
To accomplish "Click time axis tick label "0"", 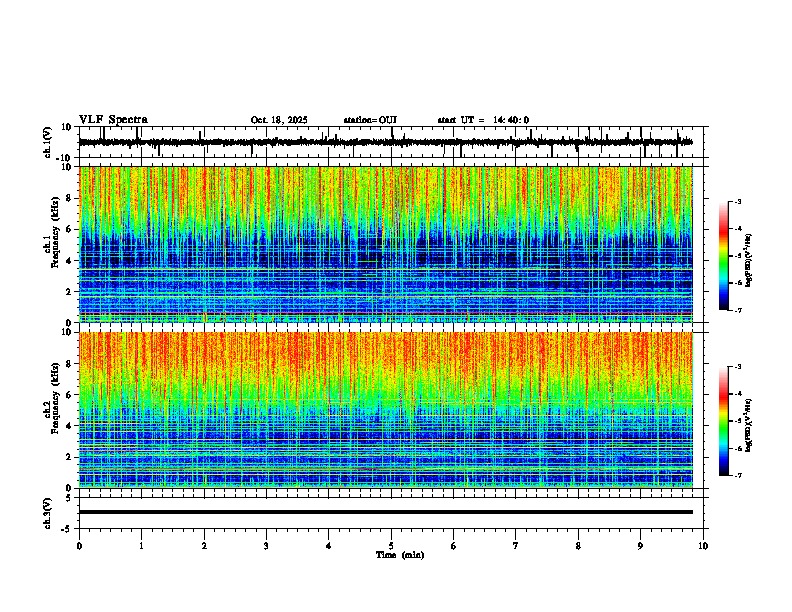I will pyautogui.click(x=79, y=546).
